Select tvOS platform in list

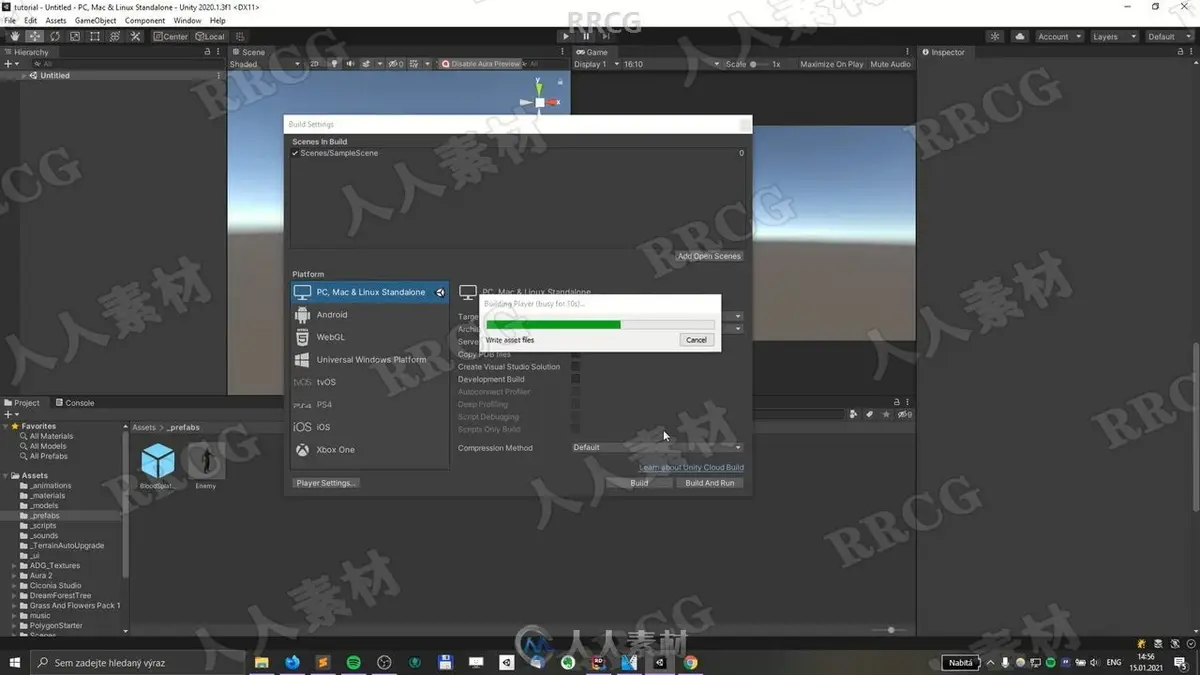tap(370, 382)
